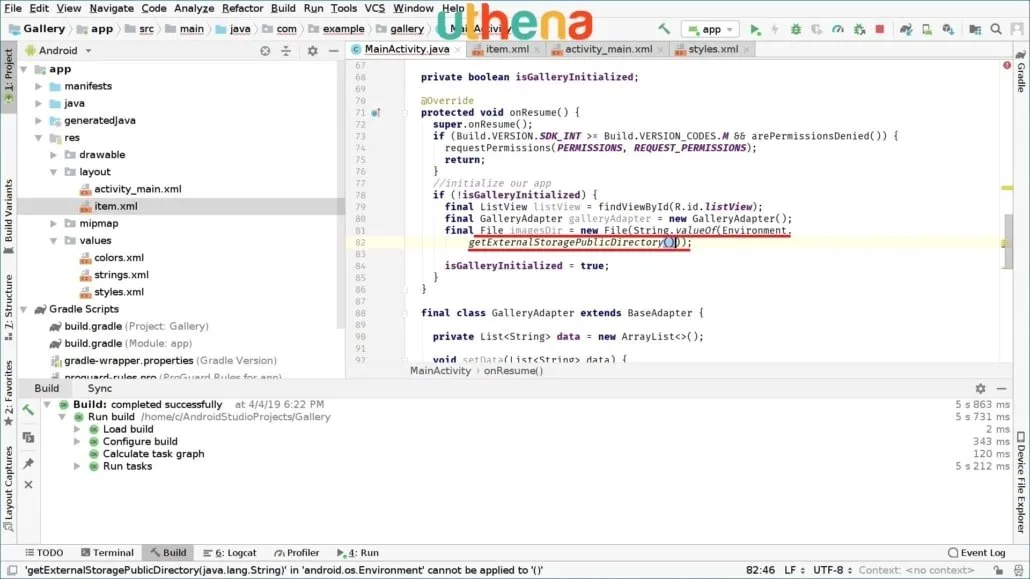Screen dimensions: 1030x579
Task: Click the editor vertical scrollbar thumb
Action: pos(1008,242)
